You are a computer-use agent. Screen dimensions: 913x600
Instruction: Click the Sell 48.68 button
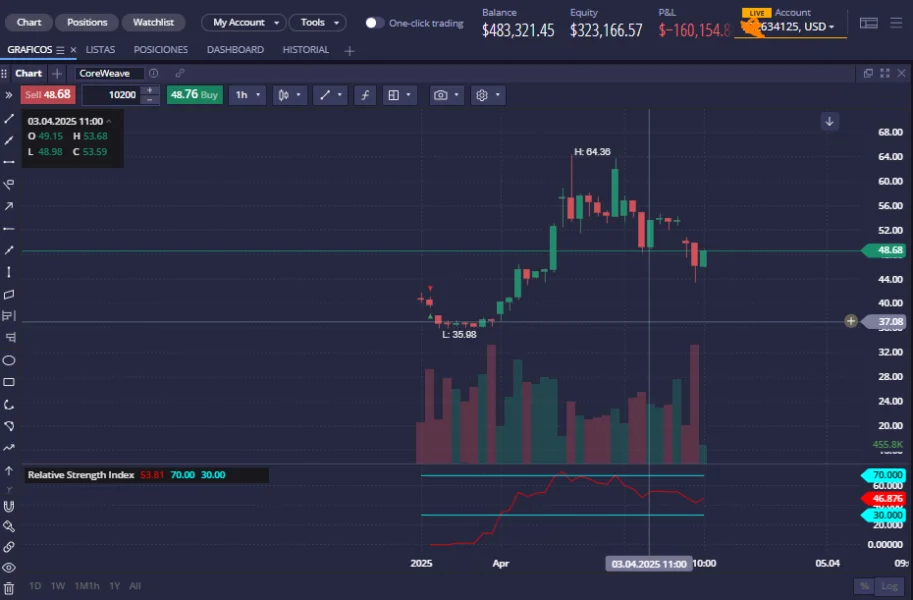tap(48, 94)
